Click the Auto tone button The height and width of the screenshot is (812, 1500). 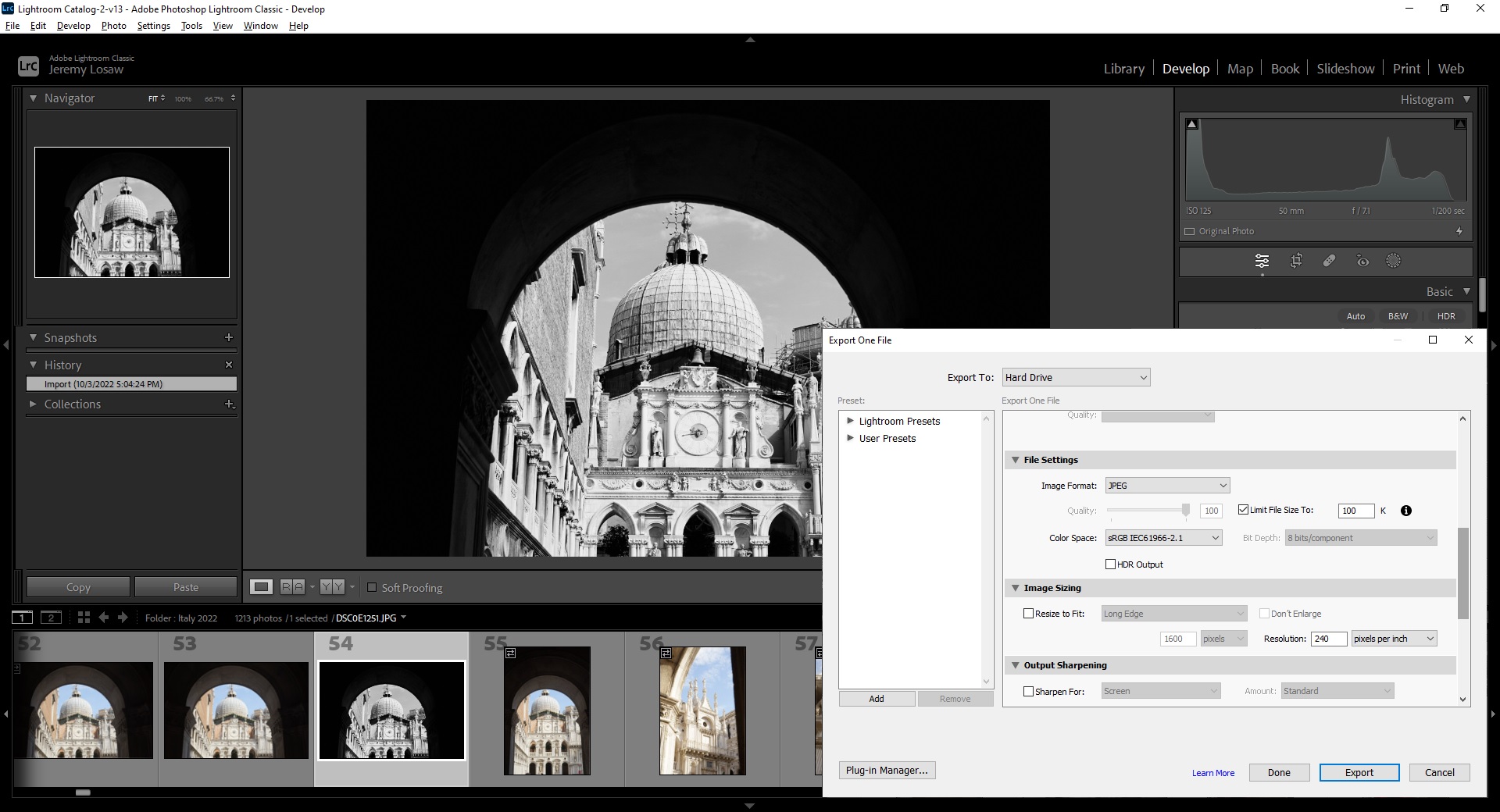[1355, 316]
